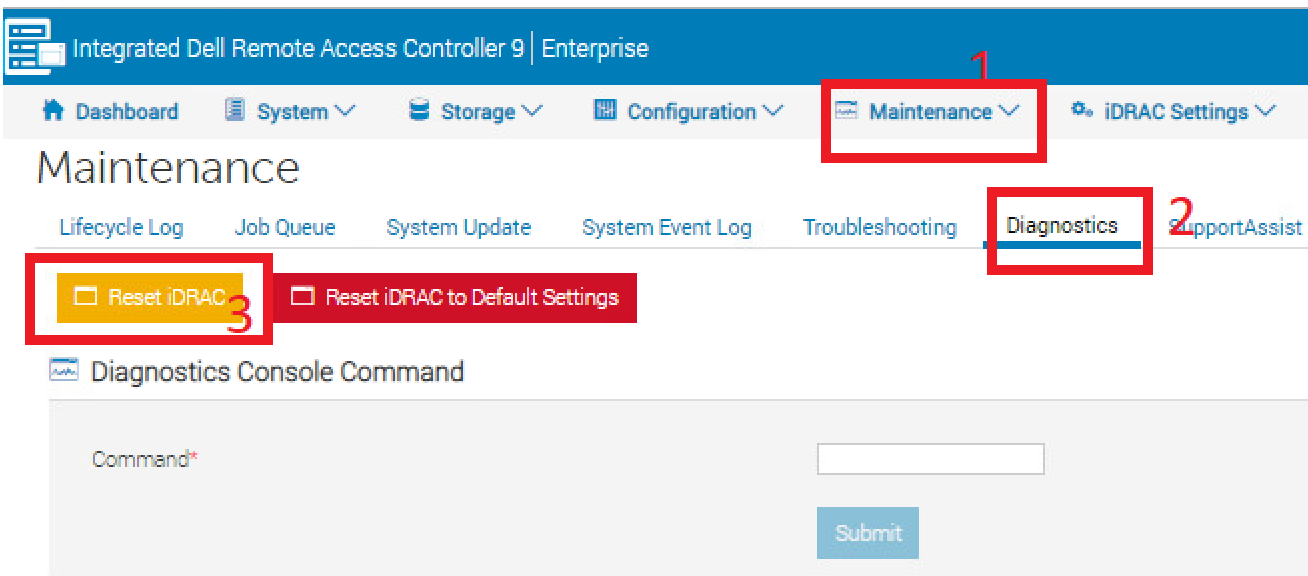Open the Maintenance dropdown chevron

click(1010, 111)
